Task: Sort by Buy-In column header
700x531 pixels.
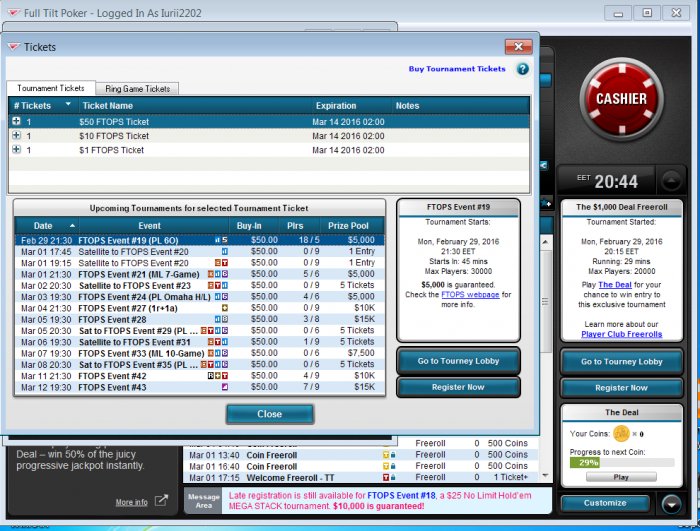Action: 254,226
